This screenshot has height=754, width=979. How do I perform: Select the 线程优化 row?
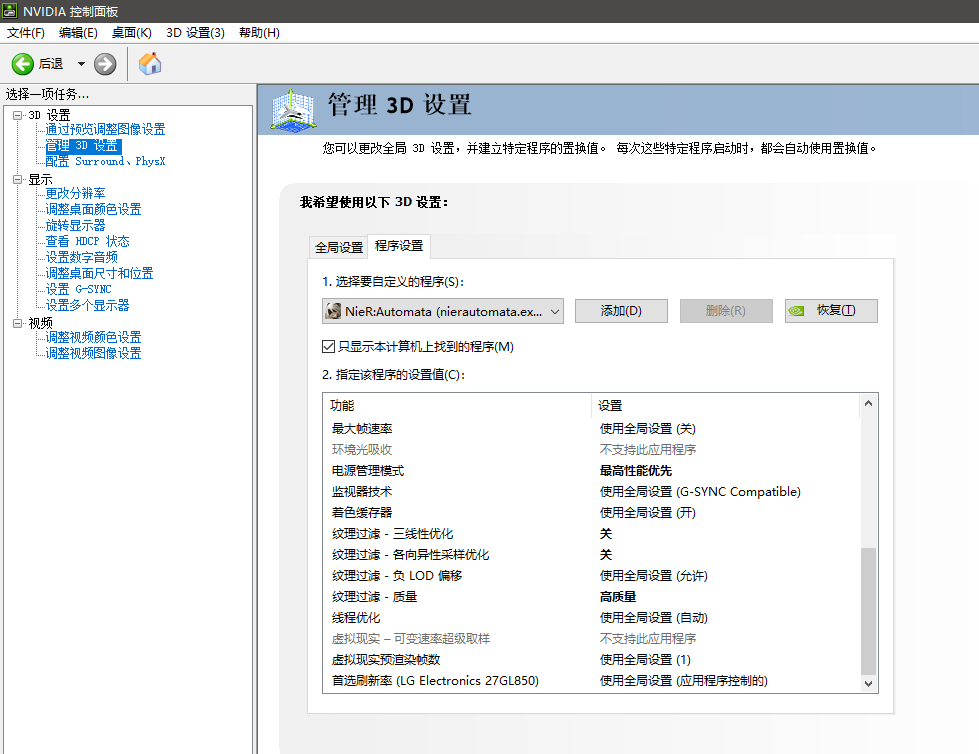tap(591, 617)
